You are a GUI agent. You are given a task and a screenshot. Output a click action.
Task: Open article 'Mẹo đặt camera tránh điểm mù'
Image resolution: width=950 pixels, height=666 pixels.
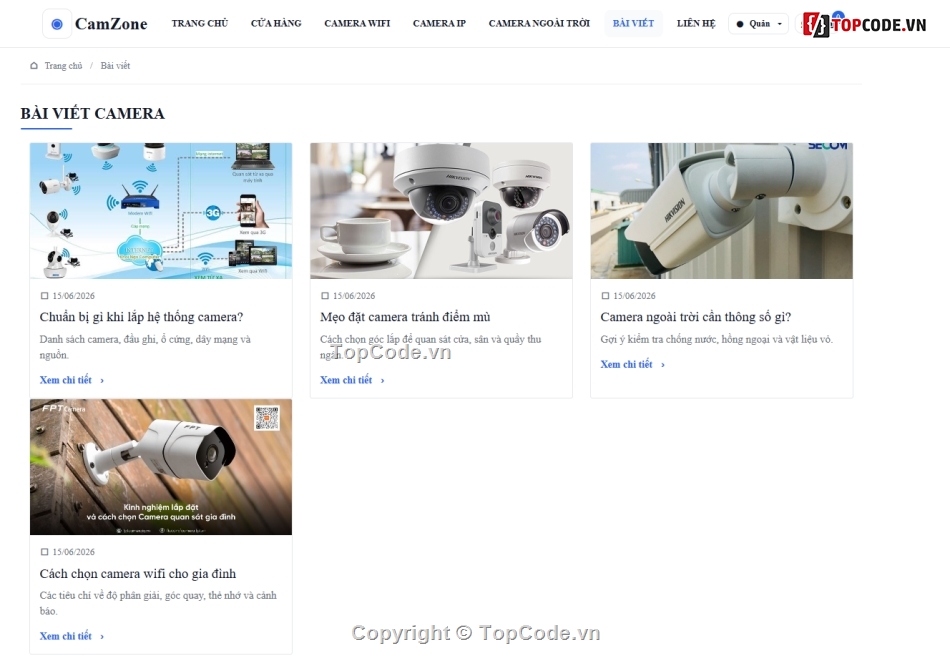pos(405,317)
